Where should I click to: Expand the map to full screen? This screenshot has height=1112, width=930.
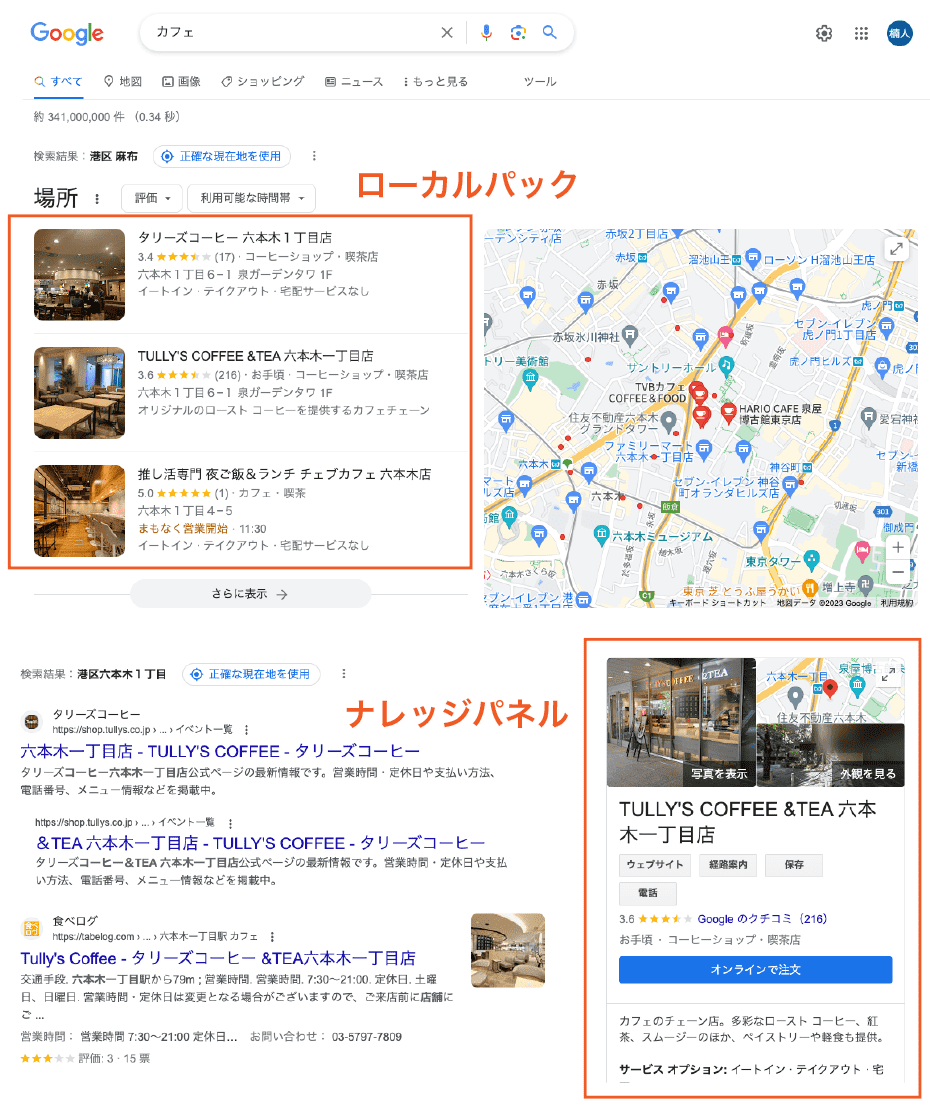click(897, 249)
